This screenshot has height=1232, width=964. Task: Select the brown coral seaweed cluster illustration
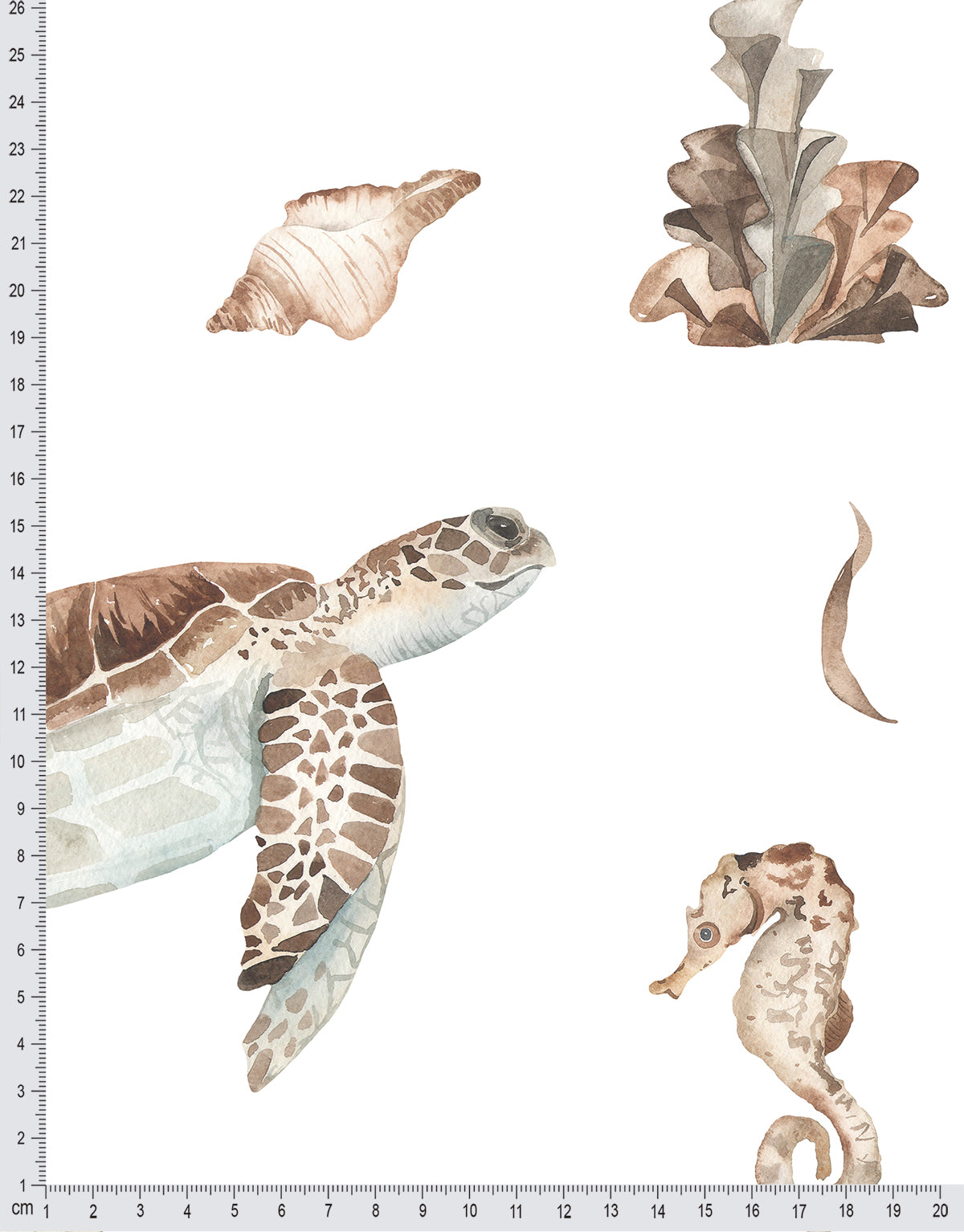(x=788, y=173)
